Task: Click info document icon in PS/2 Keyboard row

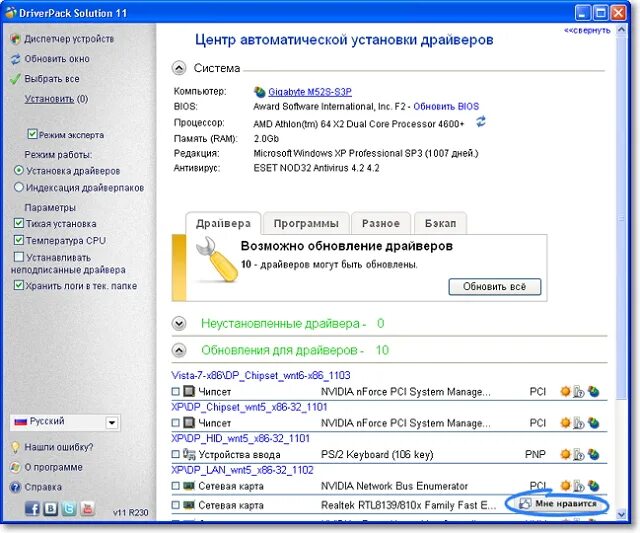Action: pos(579,454)
